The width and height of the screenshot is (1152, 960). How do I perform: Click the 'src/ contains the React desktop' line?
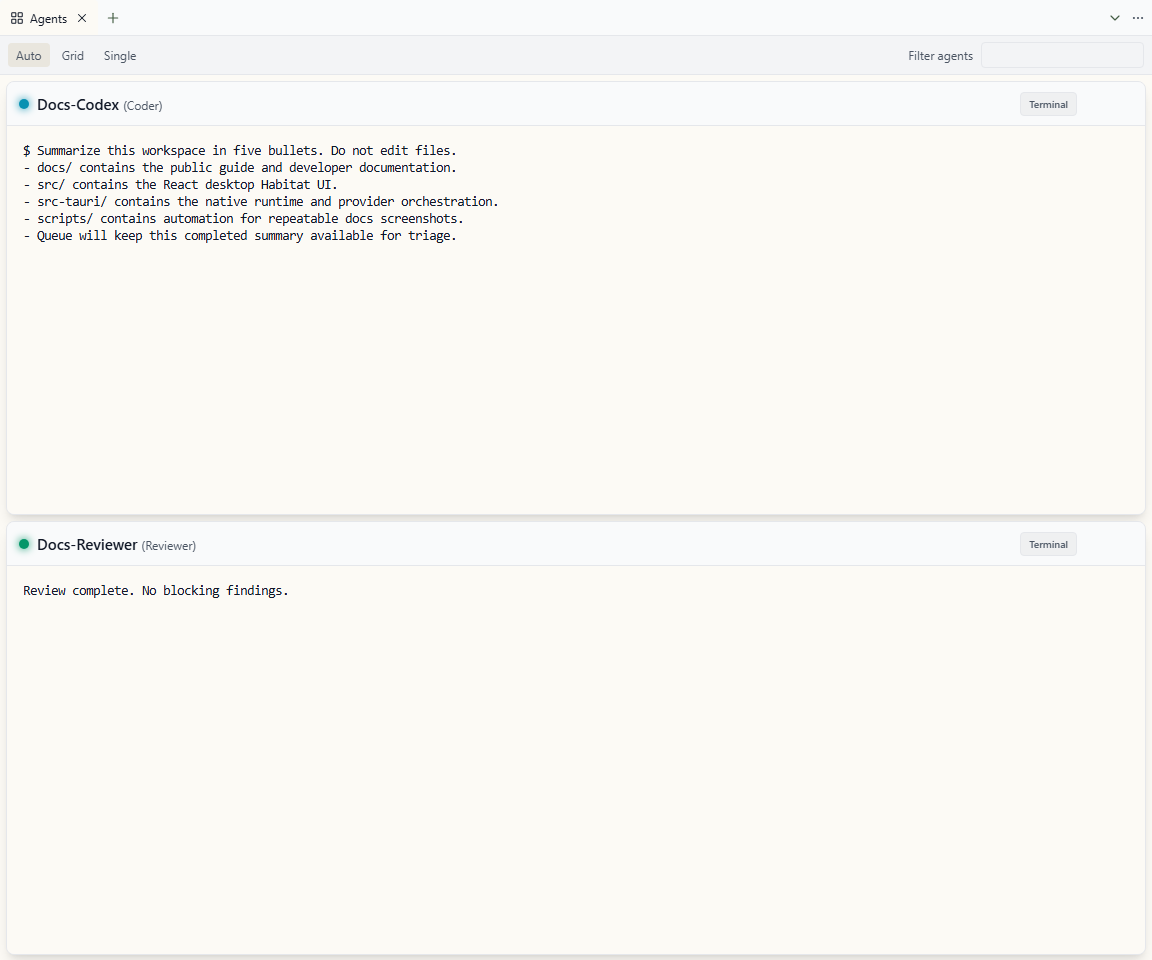click(180, 184)
